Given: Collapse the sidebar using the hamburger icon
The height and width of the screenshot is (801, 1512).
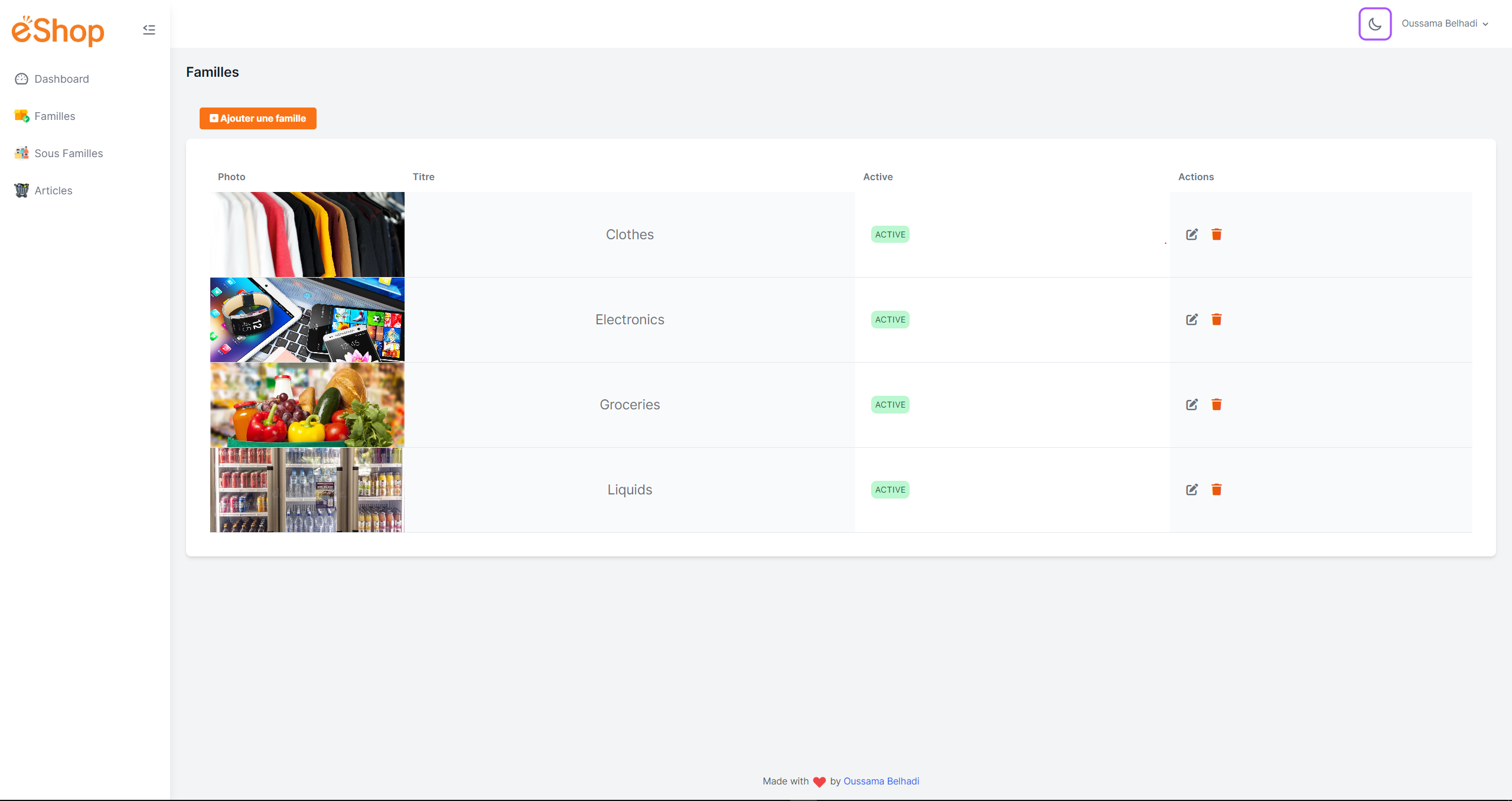Looking at the screenshot, I should pos(149,29).
